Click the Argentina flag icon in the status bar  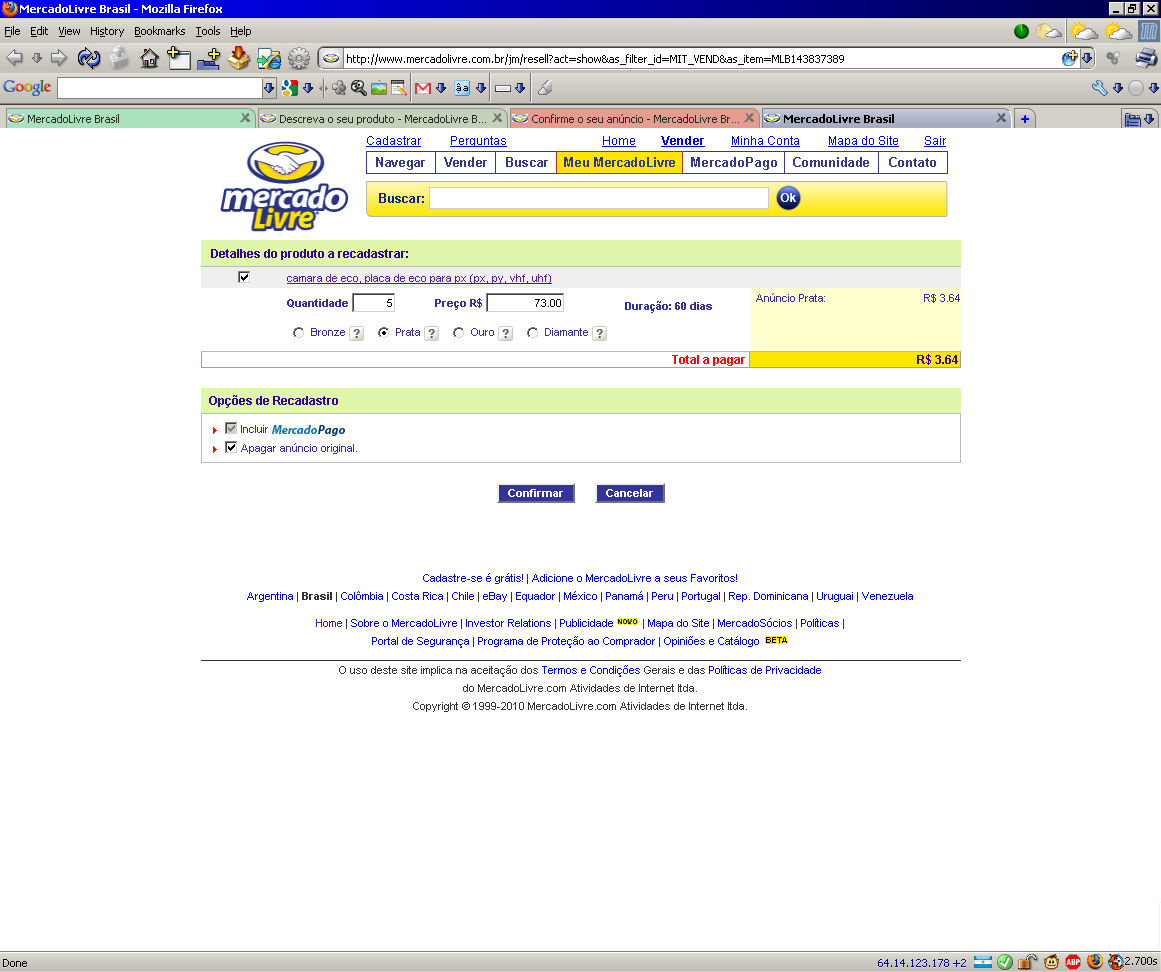pyautogui.click(x=982, y=962)
